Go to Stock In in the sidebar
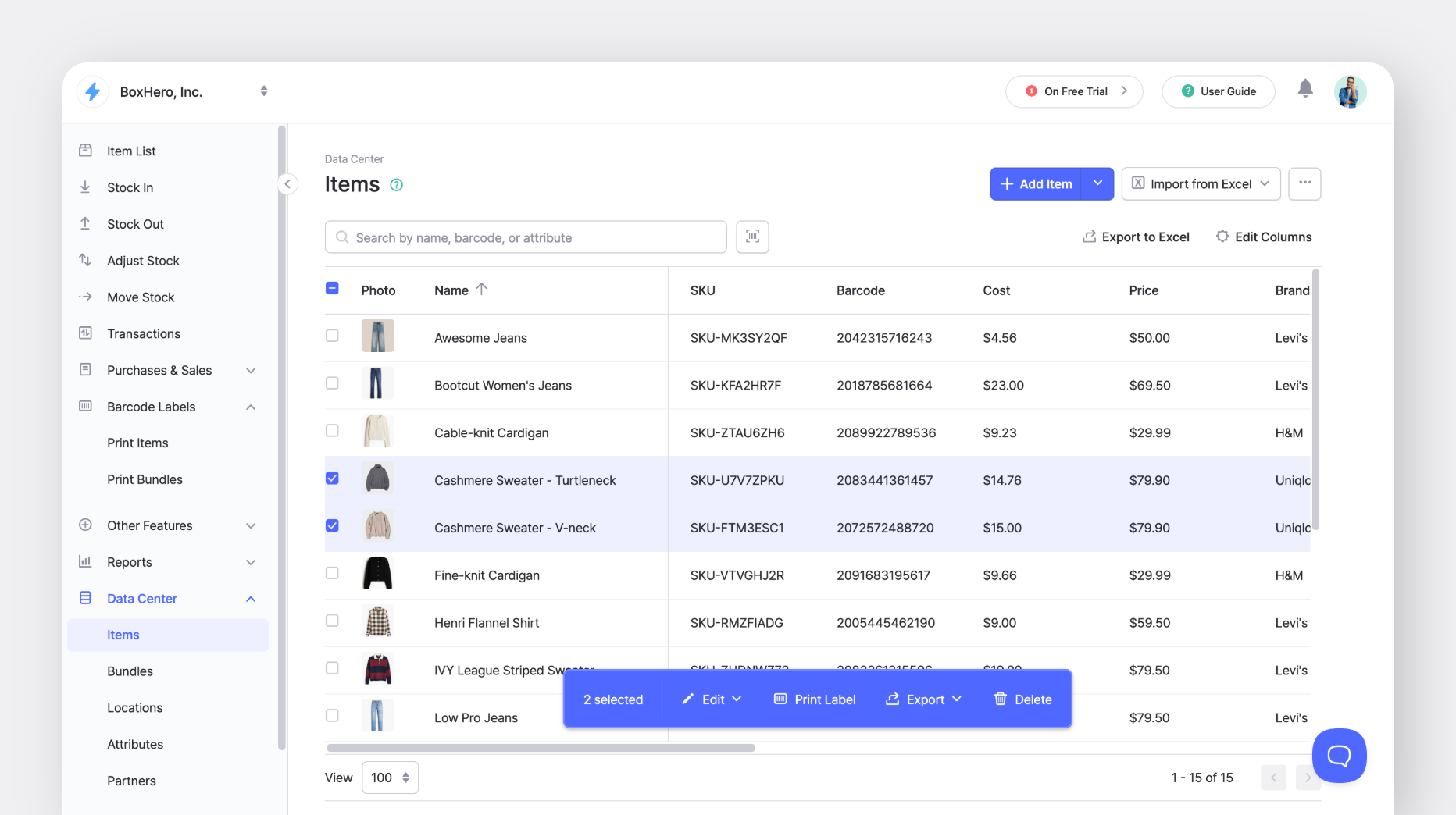 [x=130, y=187]
